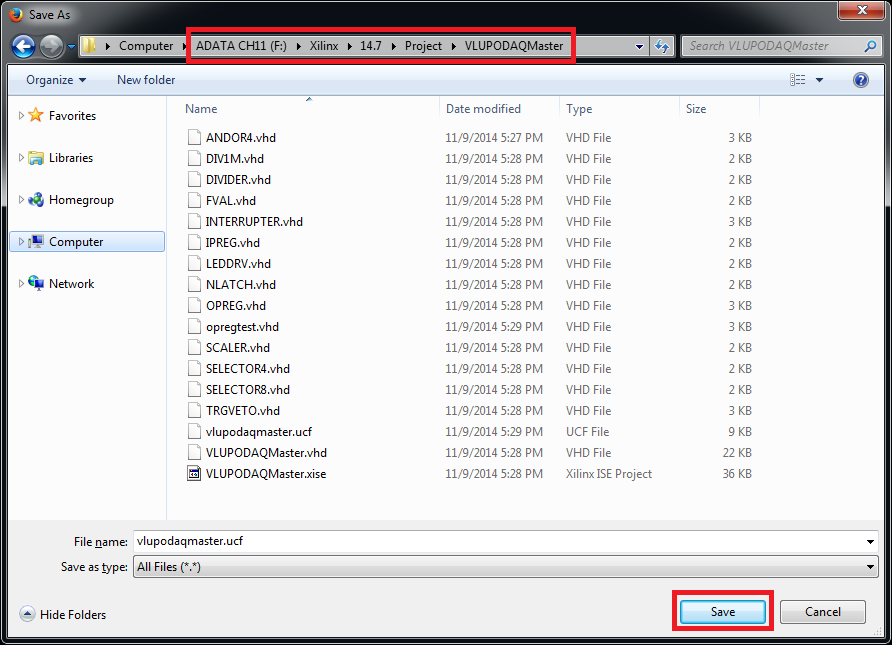Viewport: 892px width, 645px height.
Task: Open the File name dropdown arrow
Action: pyautogui.click(x=870, y=541)
